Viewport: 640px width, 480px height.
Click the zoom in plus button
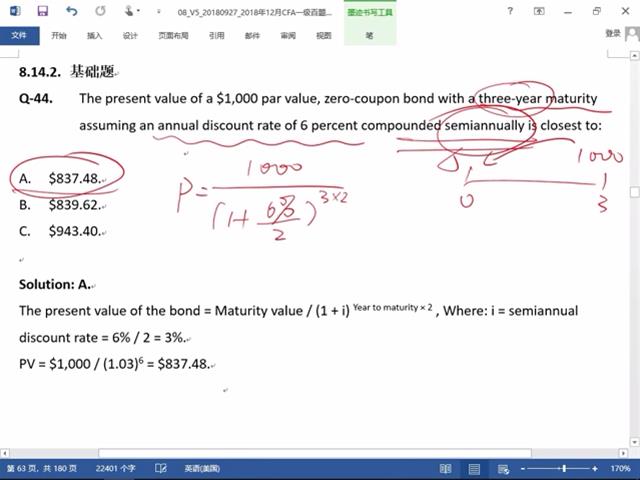pos(595,469)
